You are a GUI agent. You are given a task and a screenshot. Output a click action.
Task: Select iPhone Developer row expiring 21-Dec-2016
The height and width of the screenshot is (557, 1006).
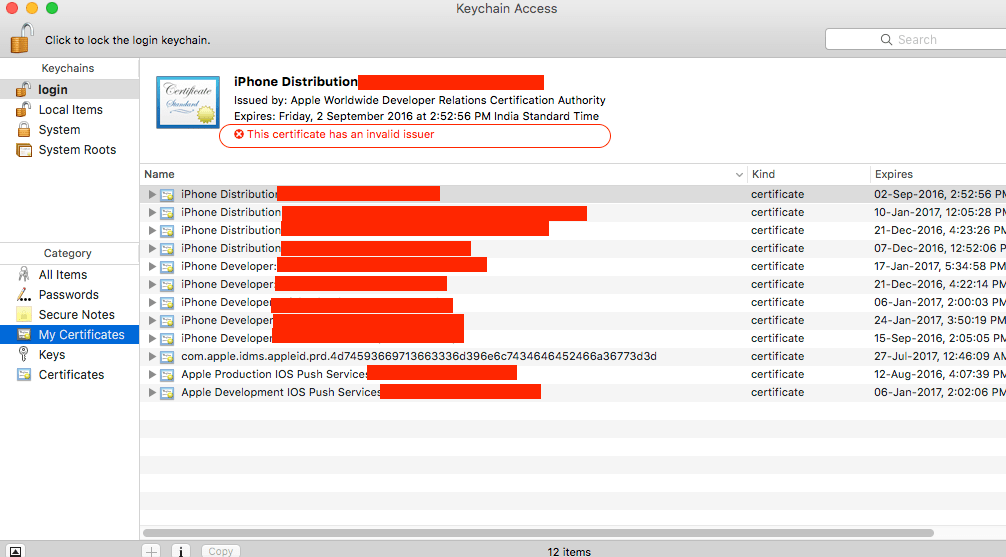pyautogui.click(x=573, y=284)
